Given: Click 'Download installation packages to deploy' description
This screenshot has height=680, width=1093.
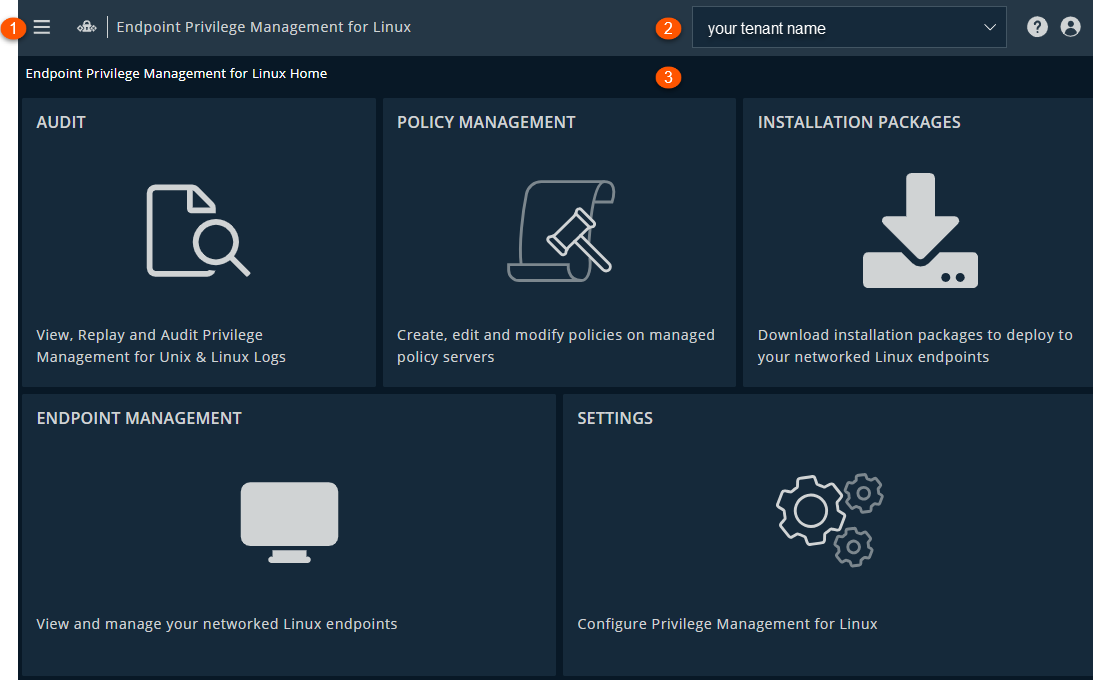Looking at the screenshot, I should point(915,346).
